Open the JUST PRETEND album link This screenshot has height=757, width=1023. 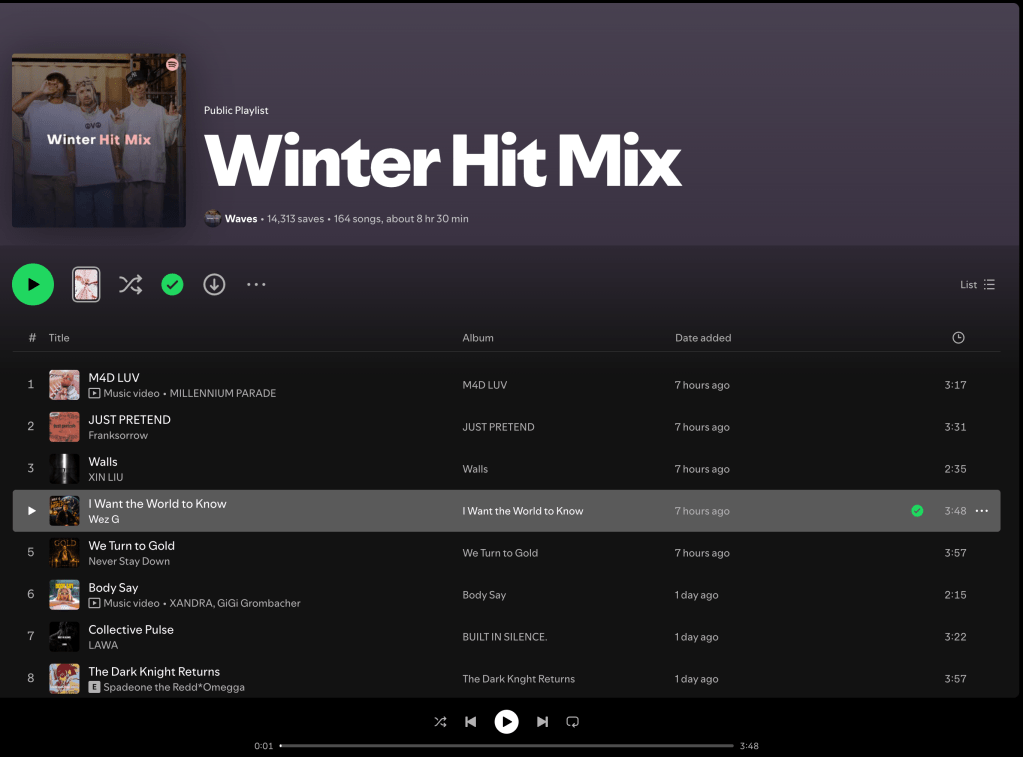498,427
